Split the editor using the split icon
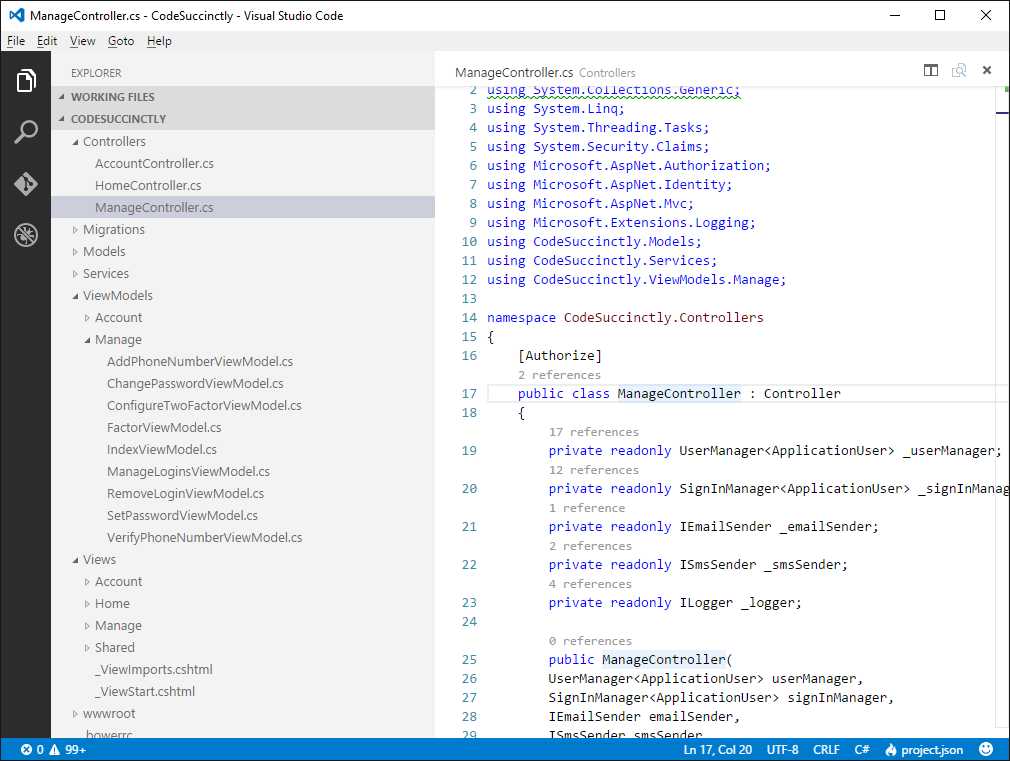The height and width of the screenshot is (761, 1010). (x=930, y=70)
